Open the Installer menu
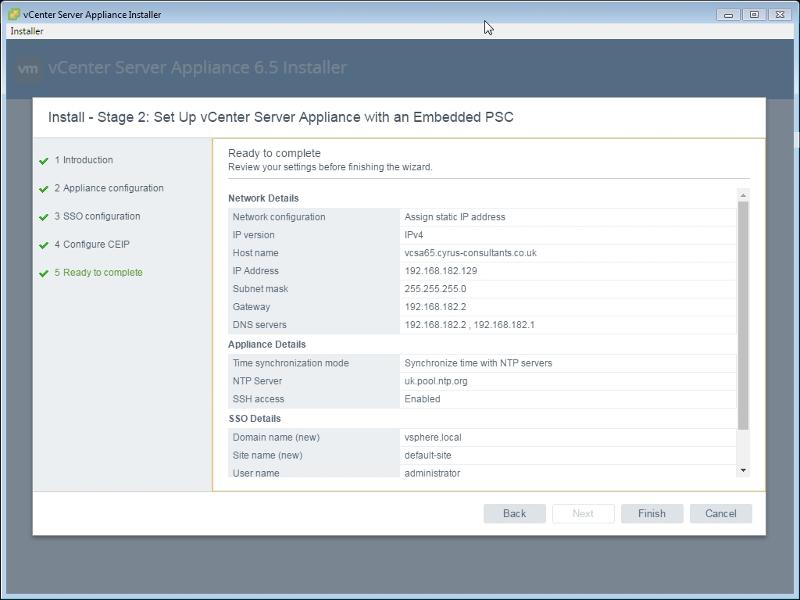800x600 pixels. point(27,31)
